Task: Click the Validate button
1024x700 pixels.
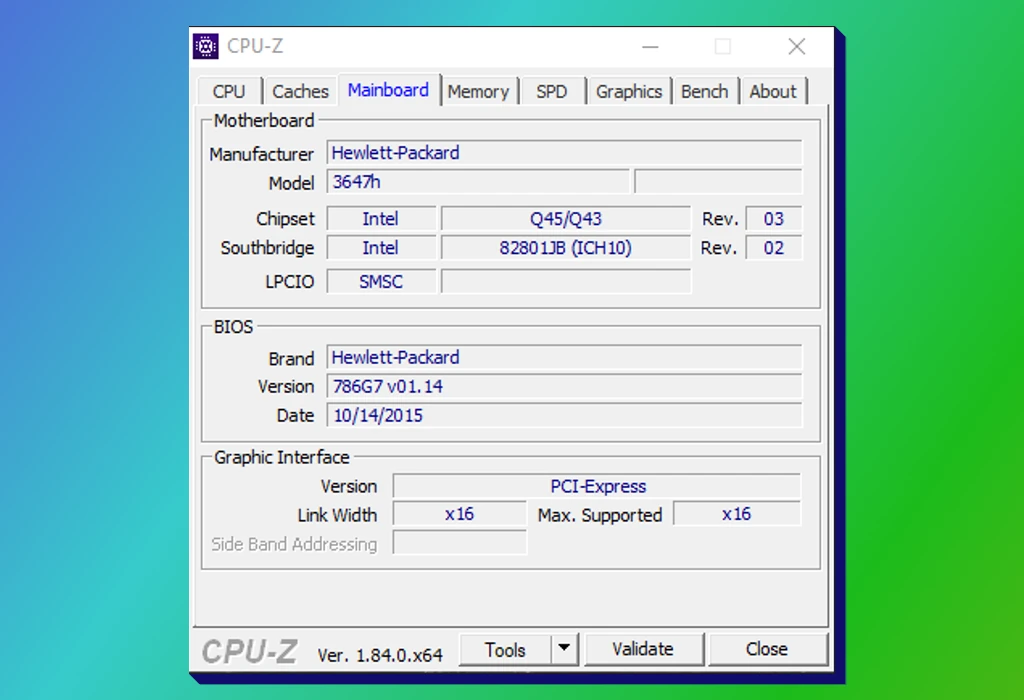Action: [x=643, y=649]
